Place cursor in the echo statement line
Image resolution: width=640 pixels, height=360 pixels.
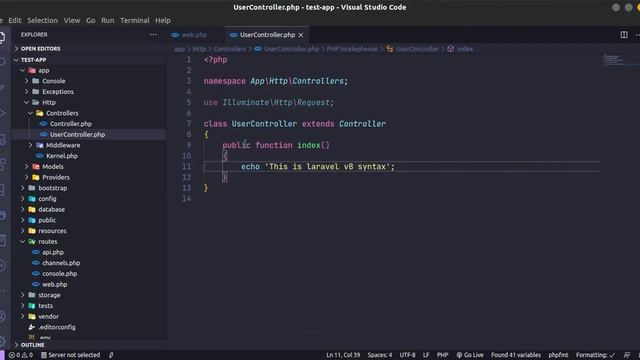coord(318,167)
